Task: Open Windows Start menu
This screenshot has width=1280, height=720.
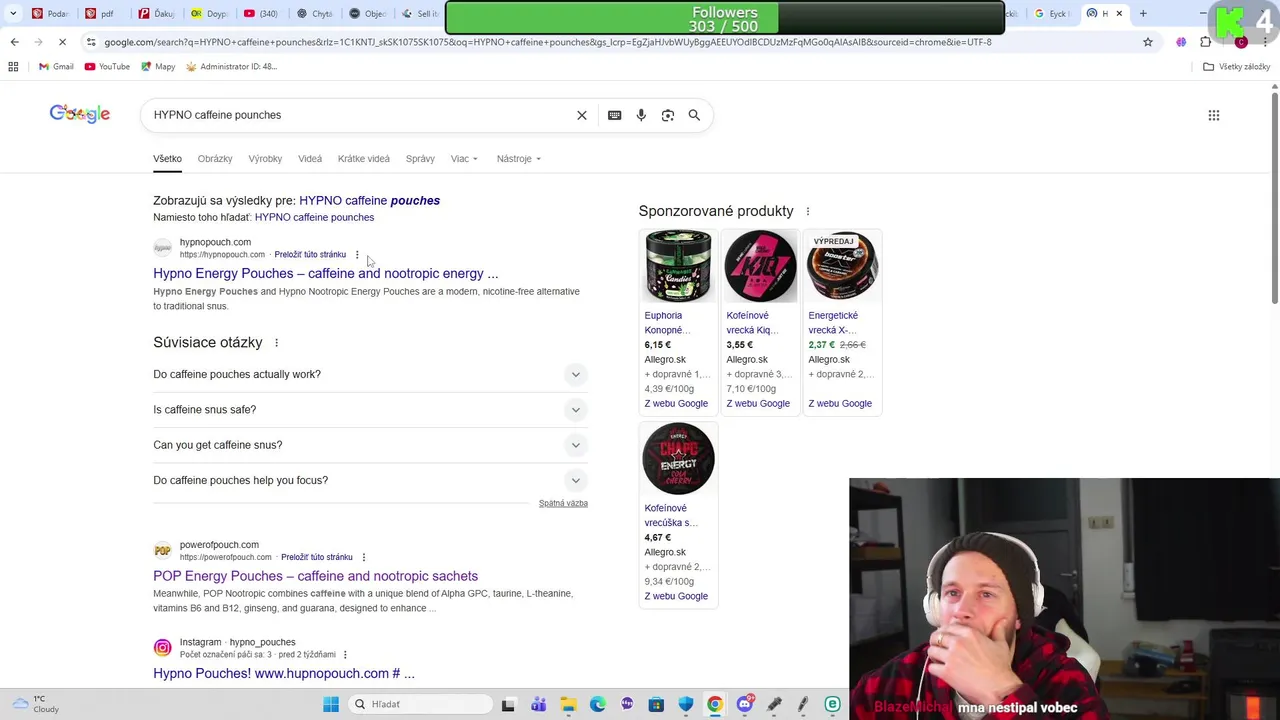Action: tap(331, 704)
